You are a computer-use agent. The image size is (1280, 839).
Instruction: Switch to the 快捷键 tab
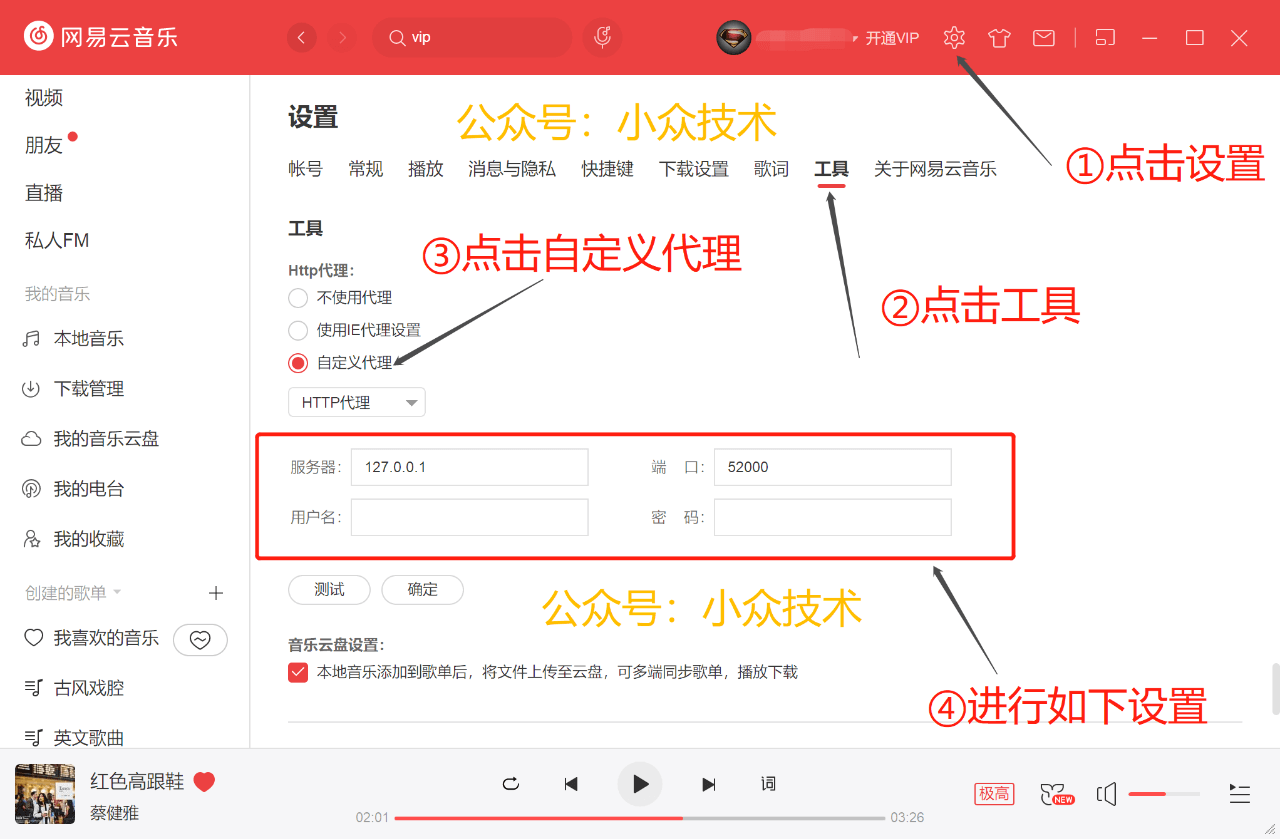pyautogui.click(x=608, y=169)
